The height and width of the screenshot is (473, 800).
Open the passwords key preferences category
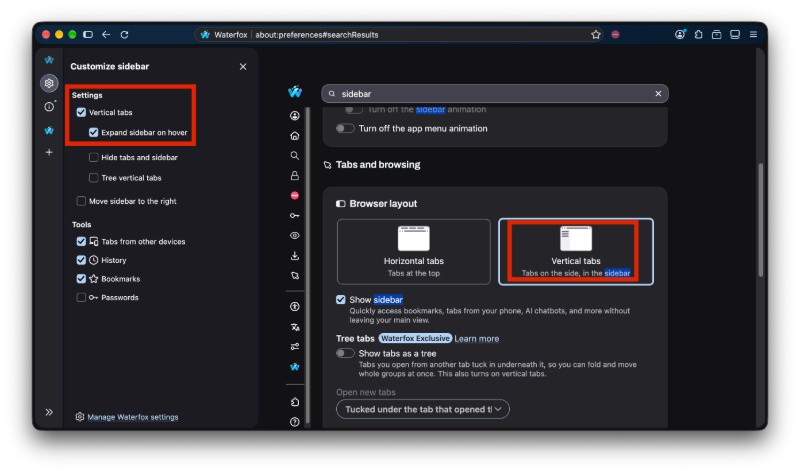295,215
